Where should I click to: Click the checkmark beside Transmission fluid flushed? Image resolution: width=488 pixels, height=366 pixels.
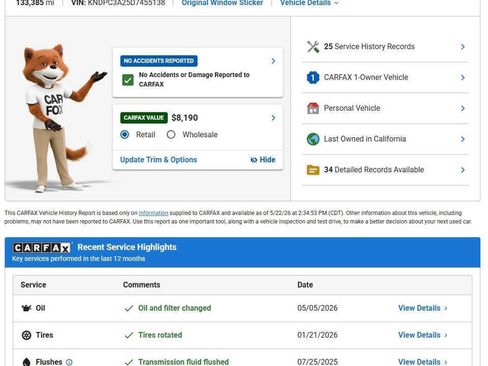(129, 362)
